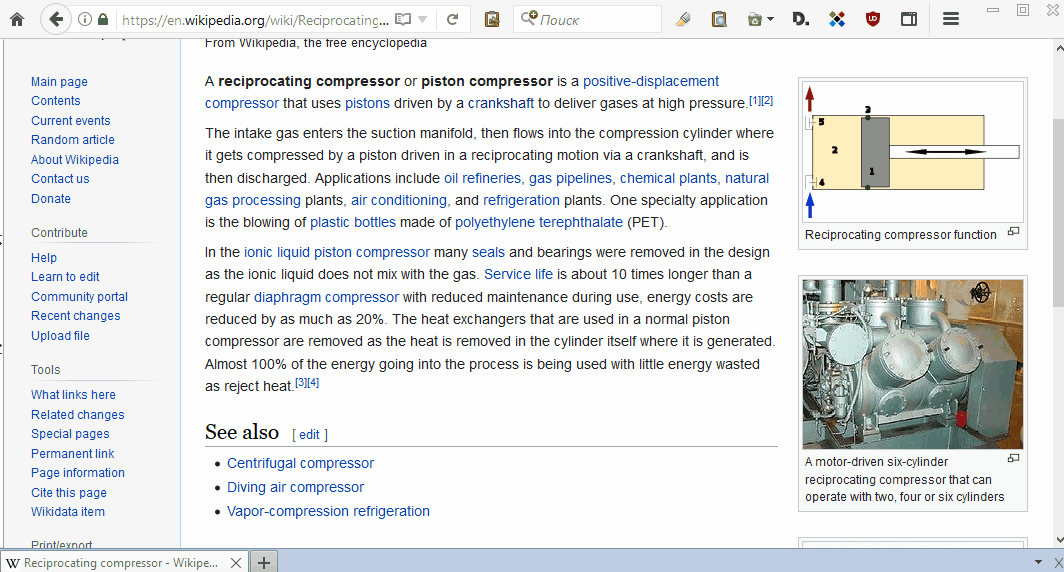Go to Wikipedia Main page link

[x=59, y=81]
